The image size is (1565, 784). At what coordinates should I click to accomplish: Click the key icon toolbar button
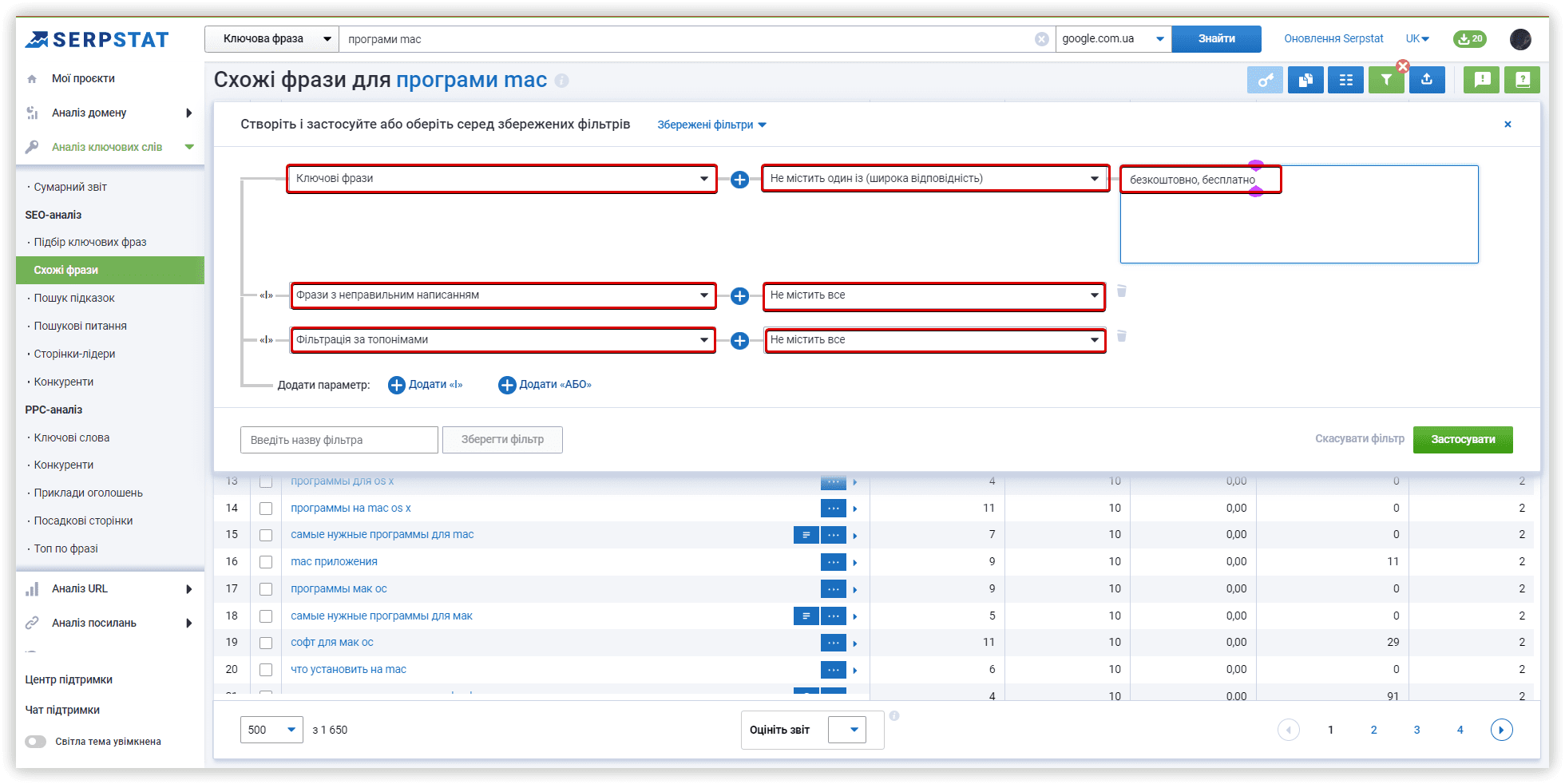1266,80
